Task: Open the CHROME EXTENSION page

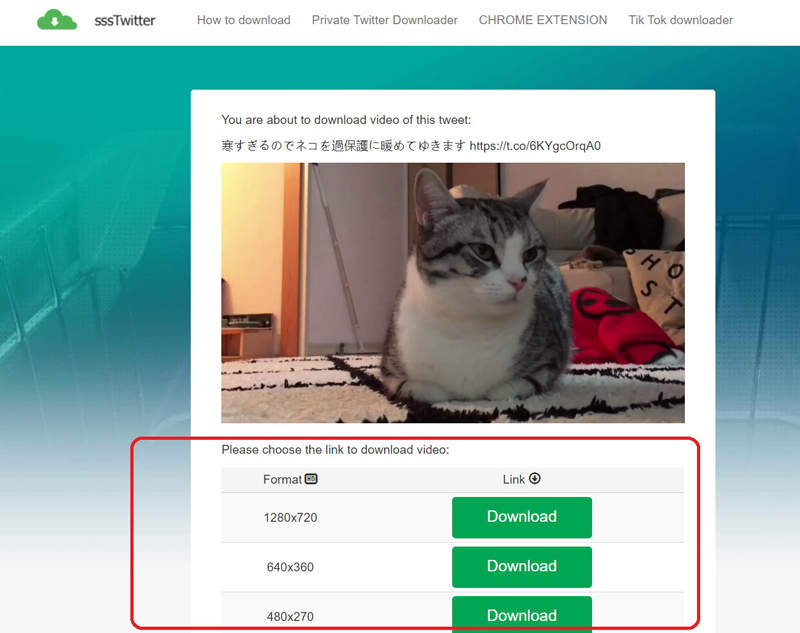Action: [543, 20]
